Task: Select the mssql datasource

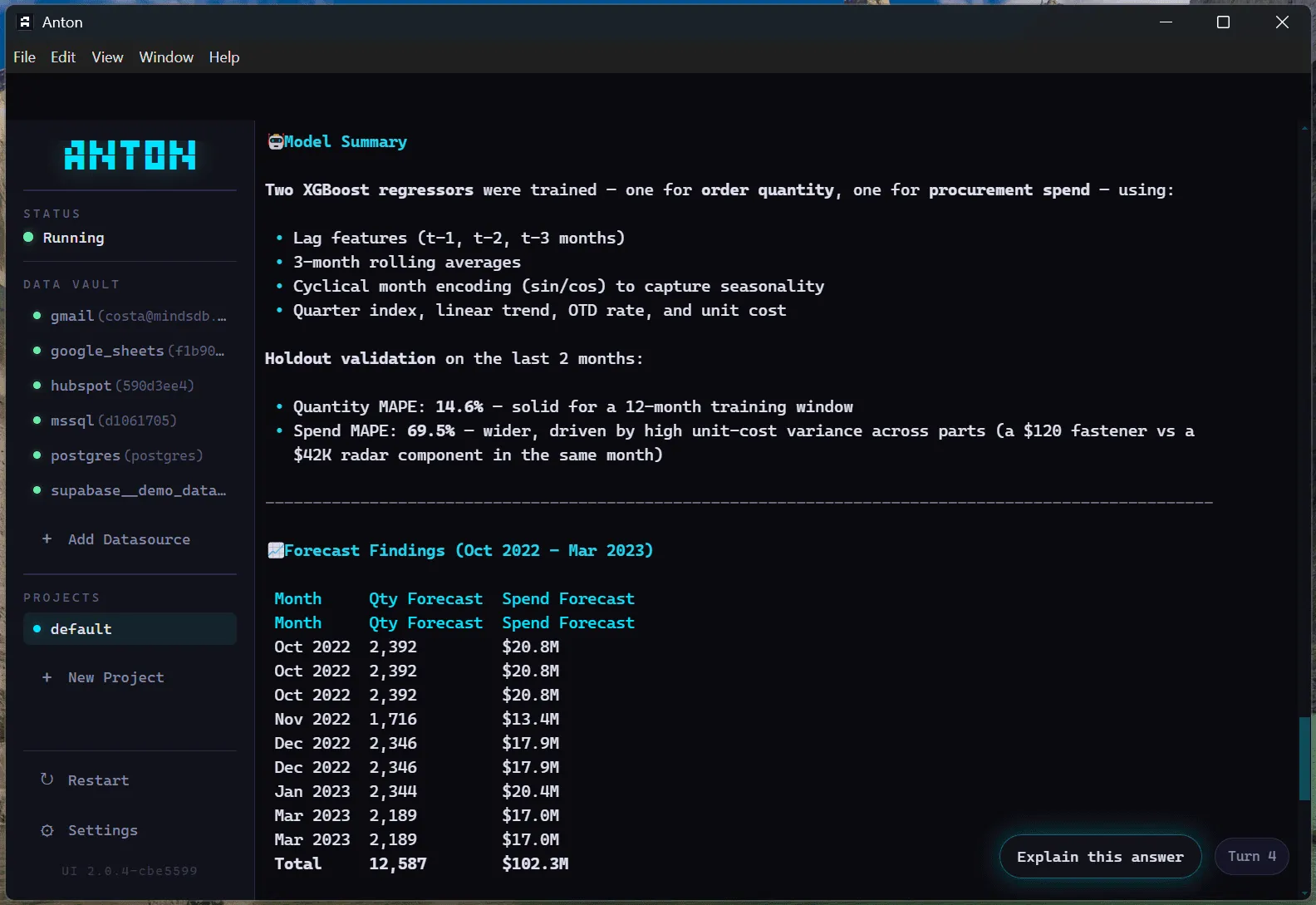Action: pos(130,421)
